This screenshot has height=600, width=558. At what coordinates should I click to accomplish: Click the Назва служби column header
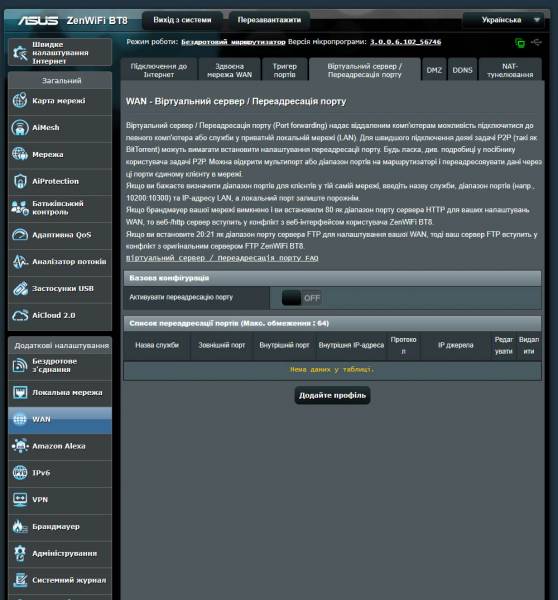point(157,345)
